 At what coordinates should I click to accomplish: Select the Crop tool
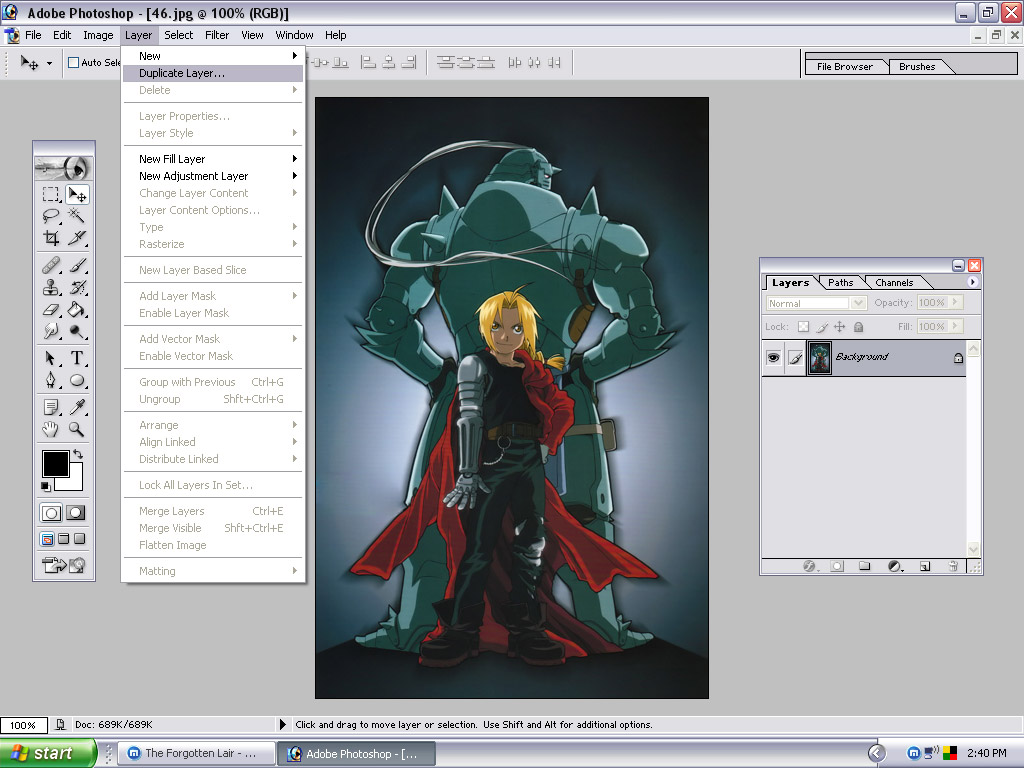51,238
